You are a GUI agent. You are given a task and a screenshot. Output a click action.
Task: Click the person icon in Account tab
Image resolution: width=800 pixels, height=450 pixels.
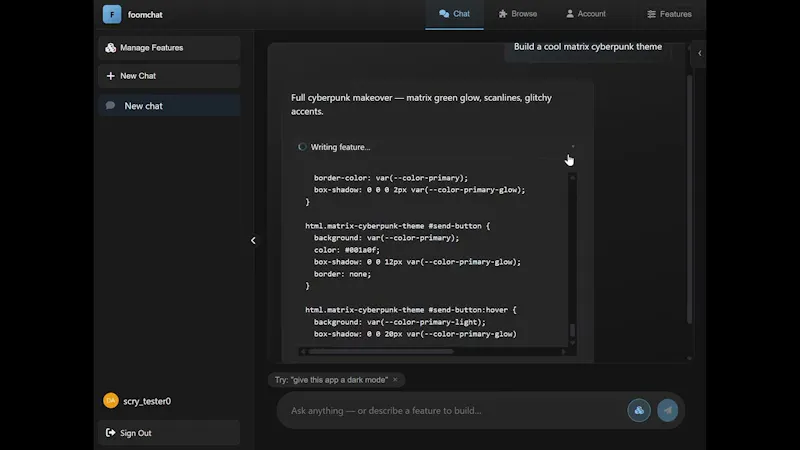tap(570, 14)
